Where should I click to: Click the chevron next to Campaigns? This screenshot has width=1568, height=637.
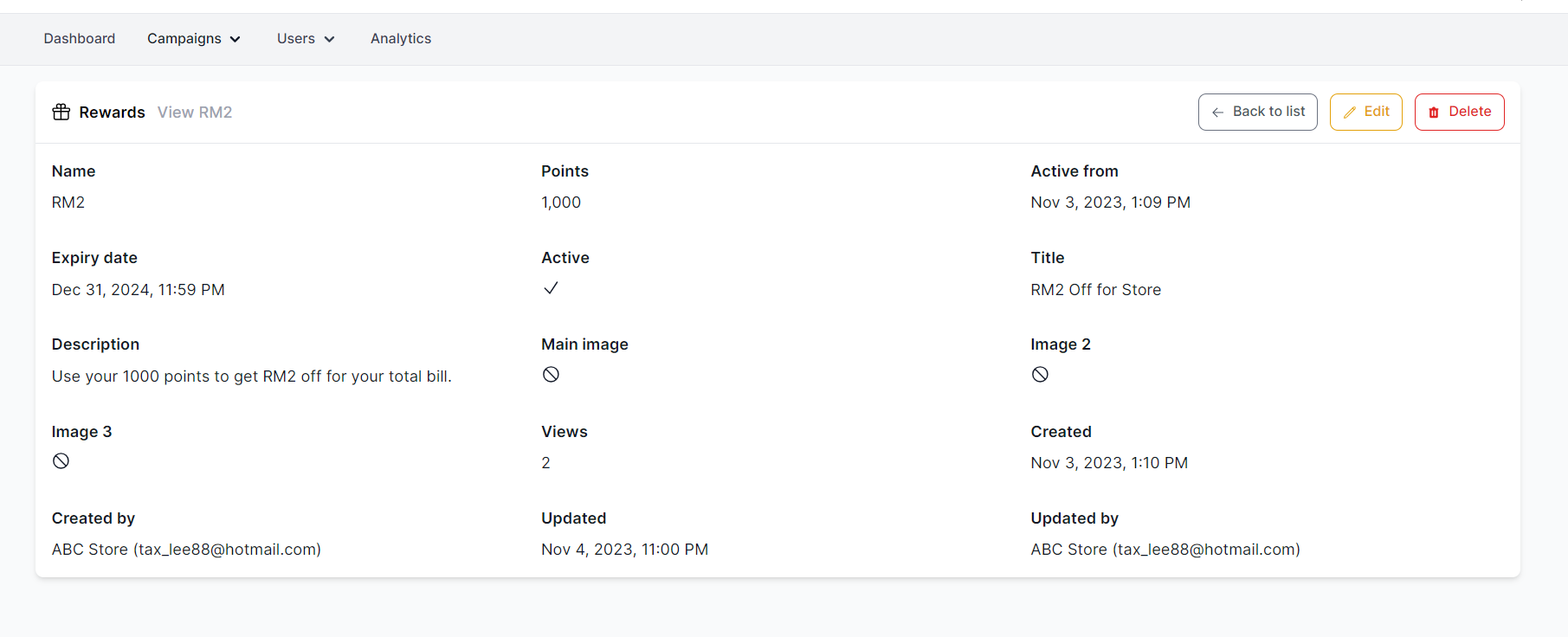tap(236, 40)
